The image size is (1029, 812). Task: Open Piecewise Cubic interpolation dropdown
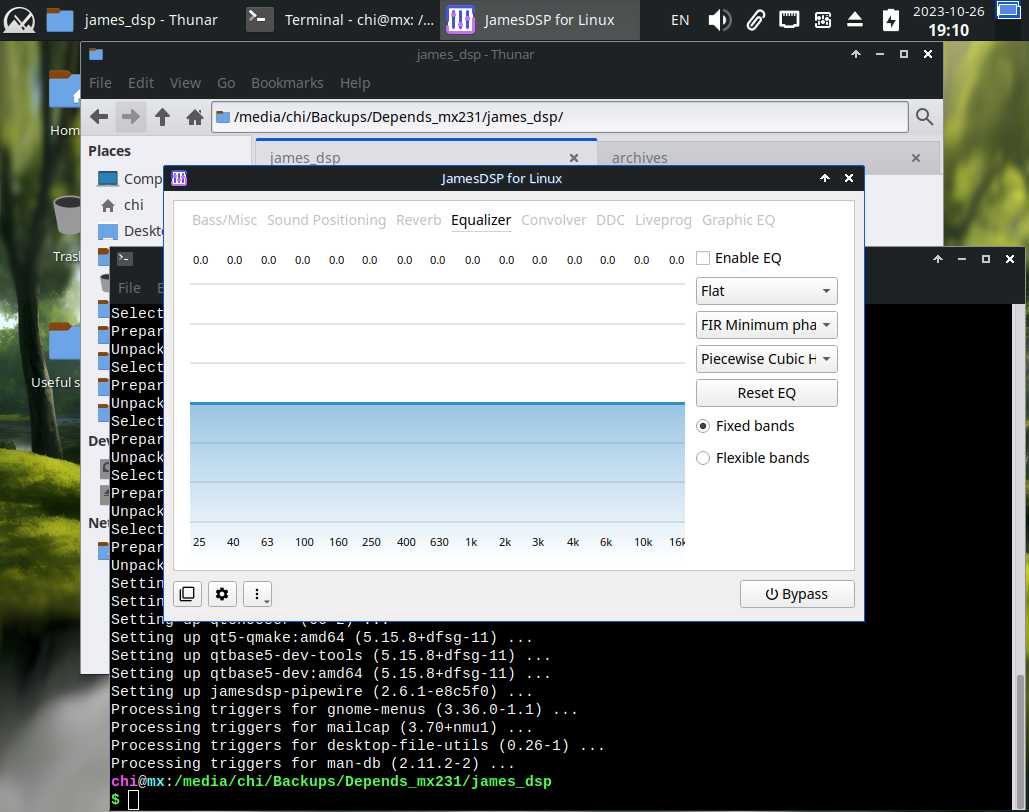pos(766,359)
